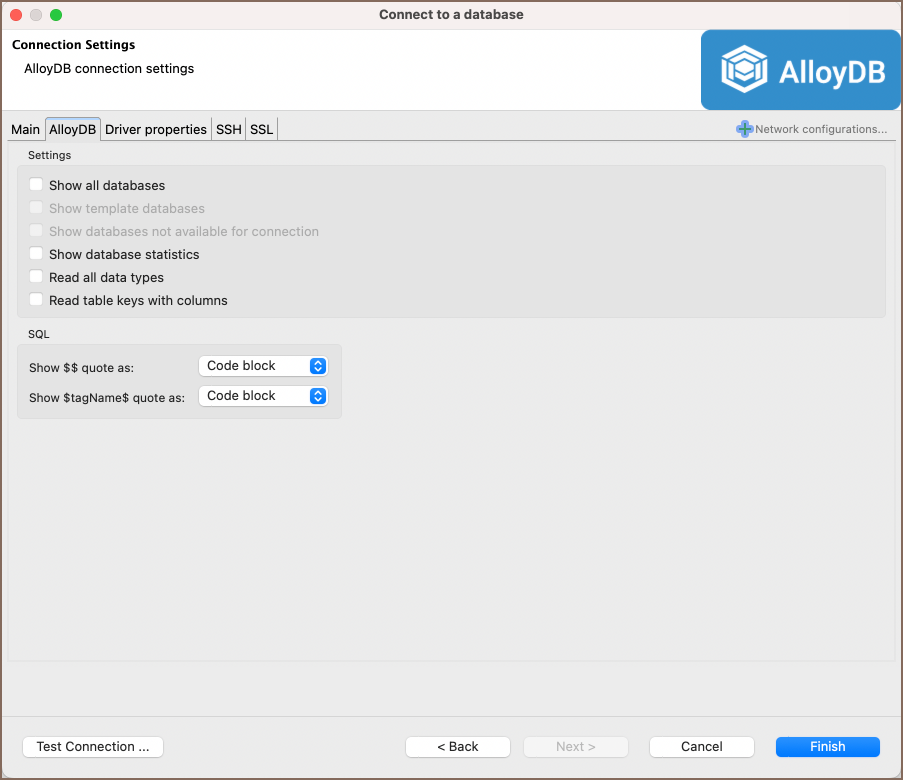The image size is (903, 780).
Task: Select the AlloyDB tab
Action: pos(73,129)
